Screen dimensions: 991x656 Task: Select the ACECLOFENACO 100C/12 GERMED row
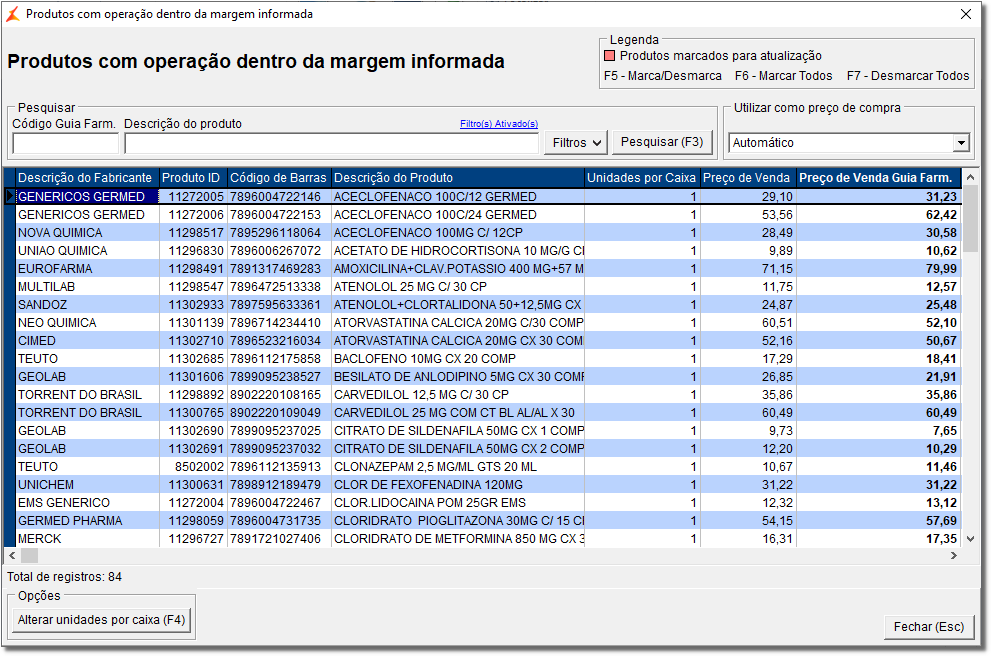coord(489,197)
